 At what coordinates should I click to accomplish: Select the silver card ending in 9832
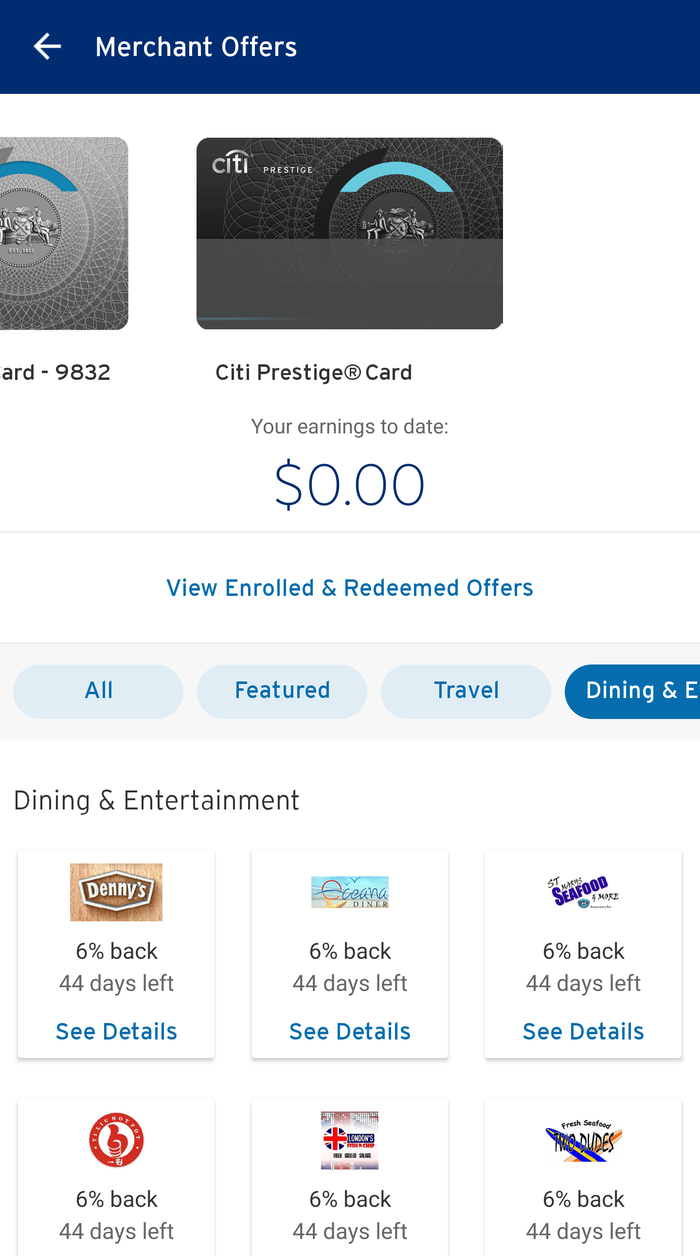tap(63, 233)
